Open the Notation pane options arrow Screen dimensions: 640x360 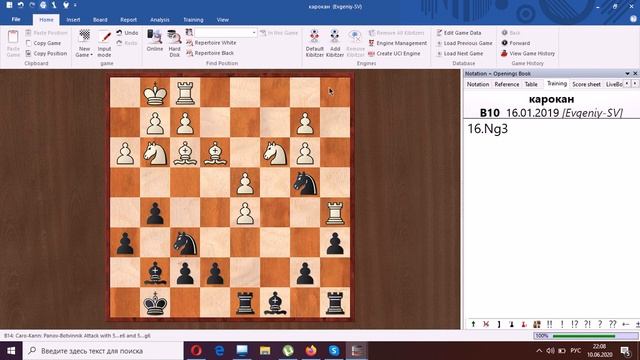pyautogui.click(x=627, y=73)
